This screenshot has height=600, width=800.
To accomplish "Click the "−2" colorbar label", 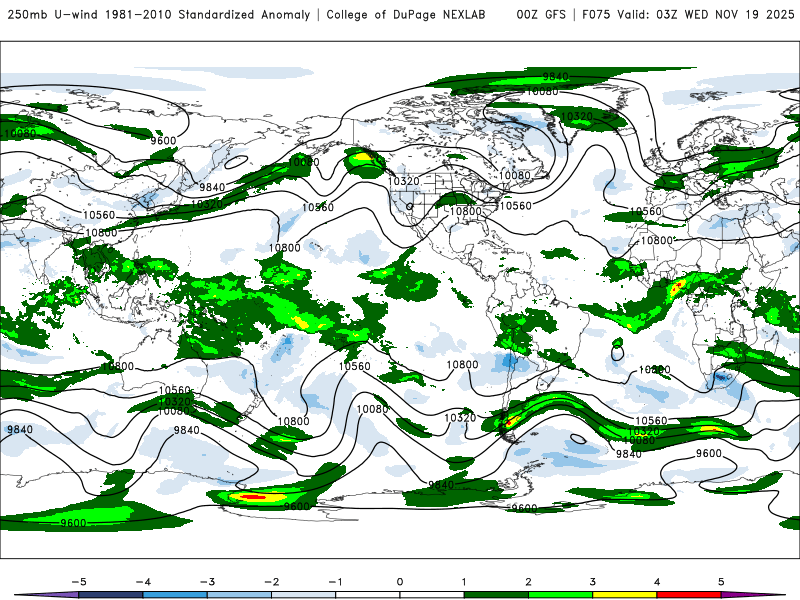I will 271,582.
